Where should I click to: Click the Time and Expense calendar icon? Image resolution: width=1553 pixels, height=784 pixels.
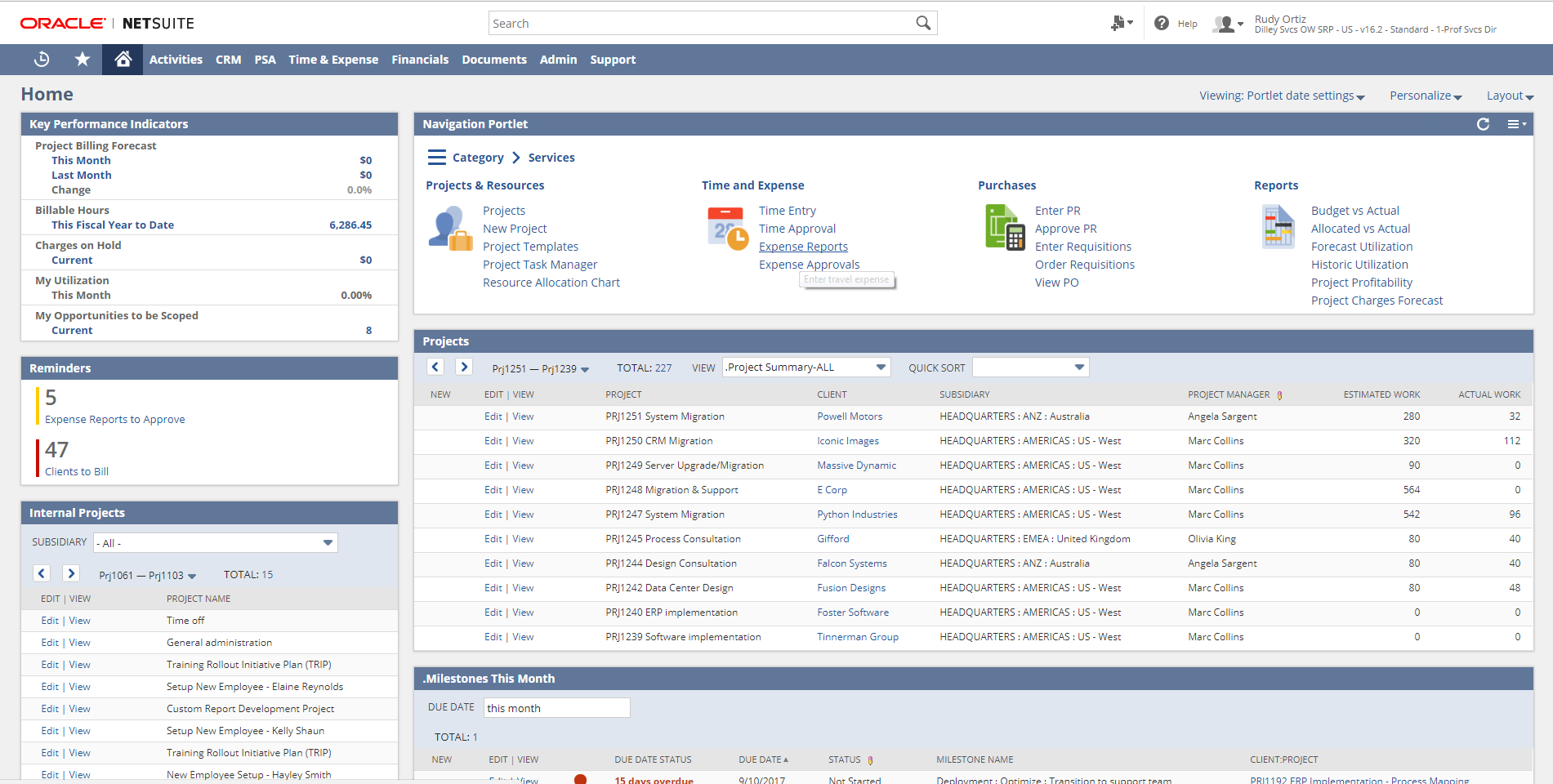coord(725,227)
